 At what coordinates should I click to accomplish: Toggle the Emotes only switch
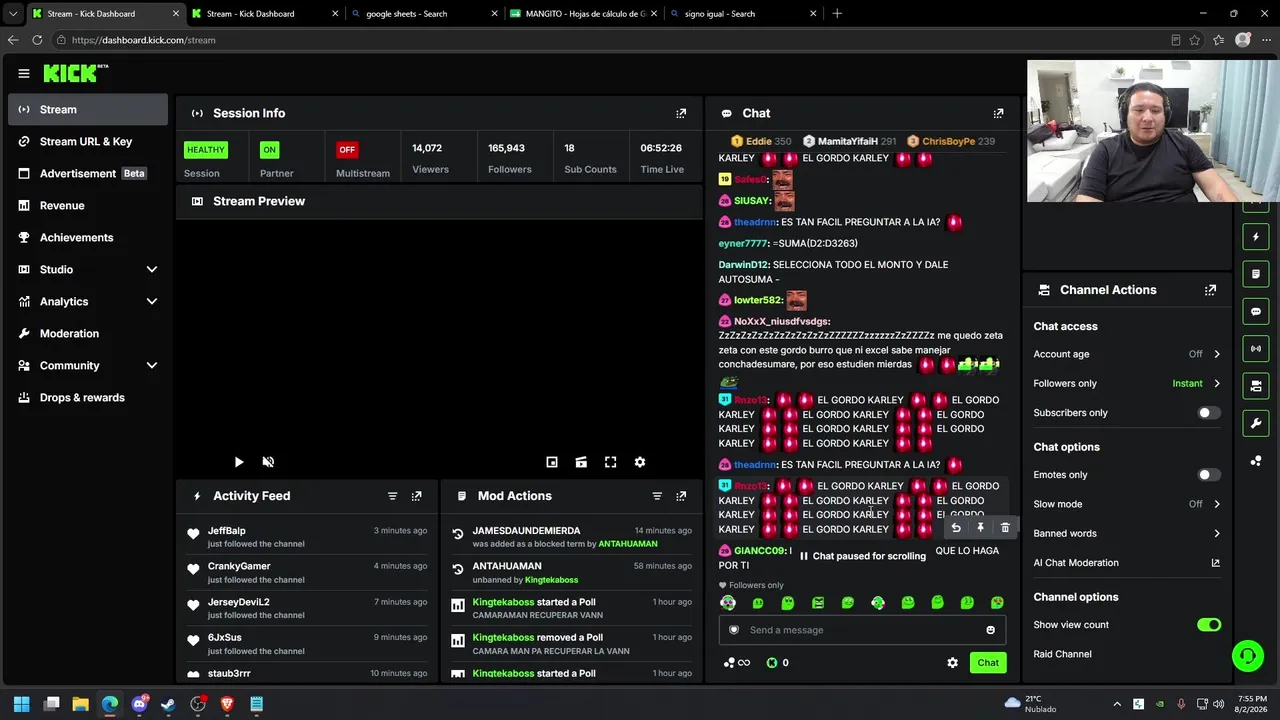[x=1209, y=475]
